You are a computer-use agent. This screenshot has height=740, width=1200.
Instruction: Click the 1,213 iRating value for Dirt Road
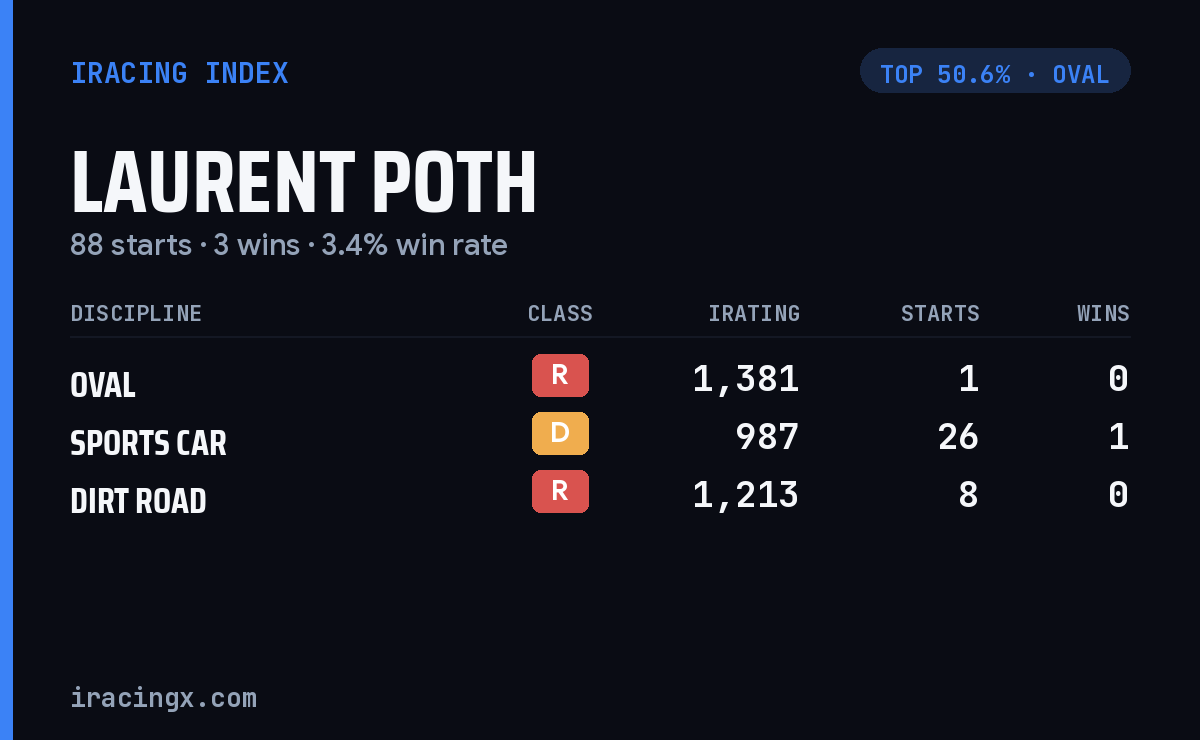pyautogui.click(x=746, y=495)
